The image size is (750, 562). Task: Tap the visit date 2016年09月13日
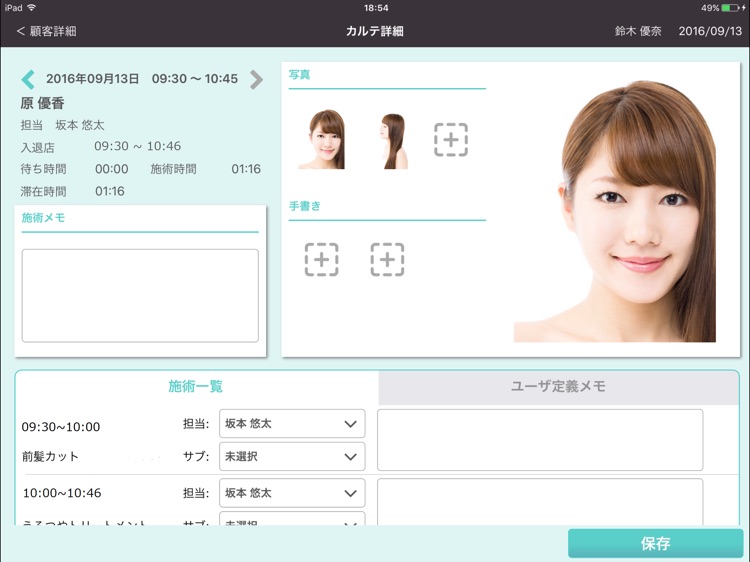click(x=93, y=78)
